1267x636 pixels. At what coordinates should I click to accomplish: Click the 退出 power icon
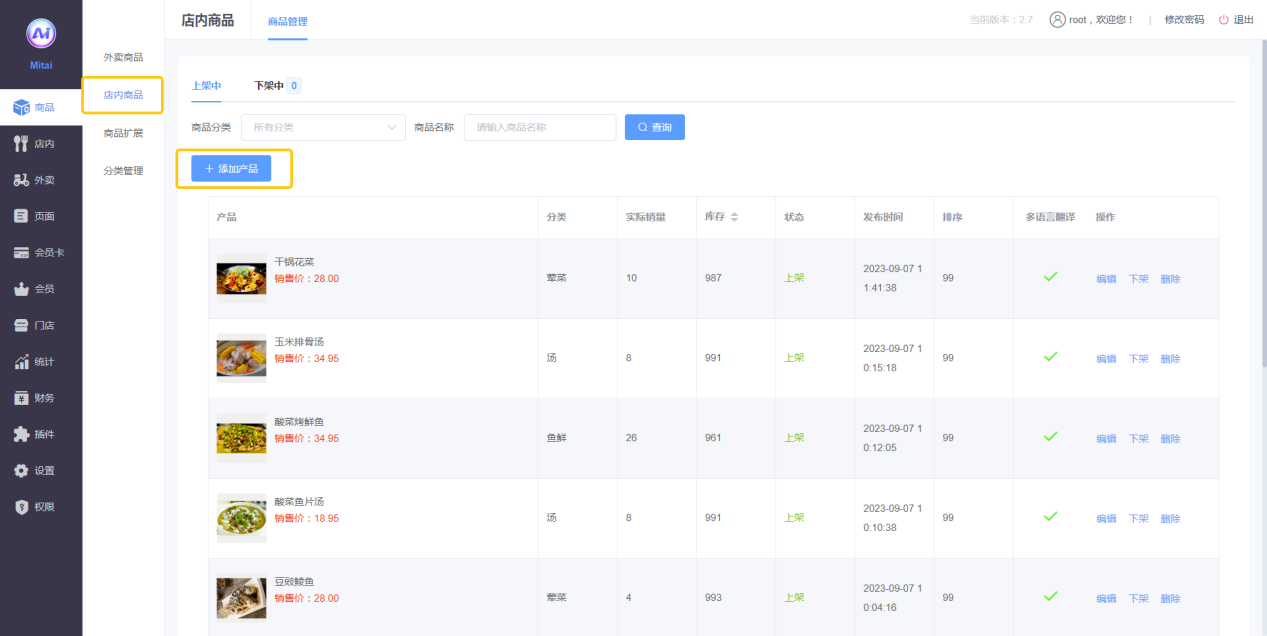pyautogui.click(x=1223, y=20)
